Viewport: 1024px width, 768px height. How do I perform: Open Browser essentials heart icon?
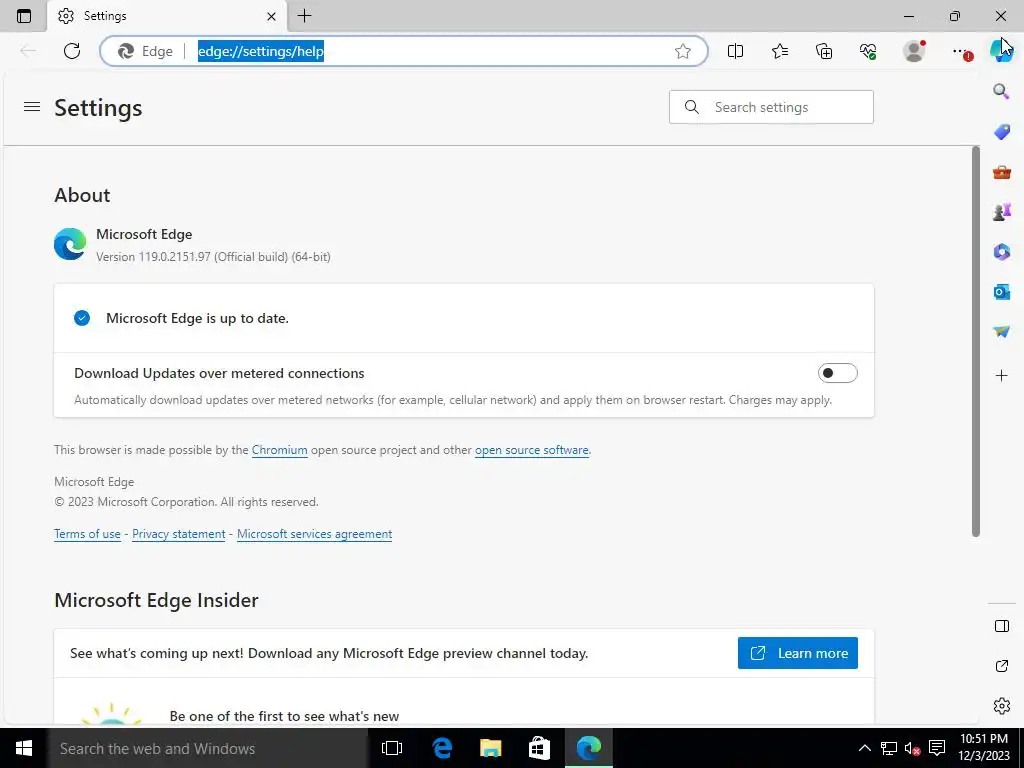868,51
